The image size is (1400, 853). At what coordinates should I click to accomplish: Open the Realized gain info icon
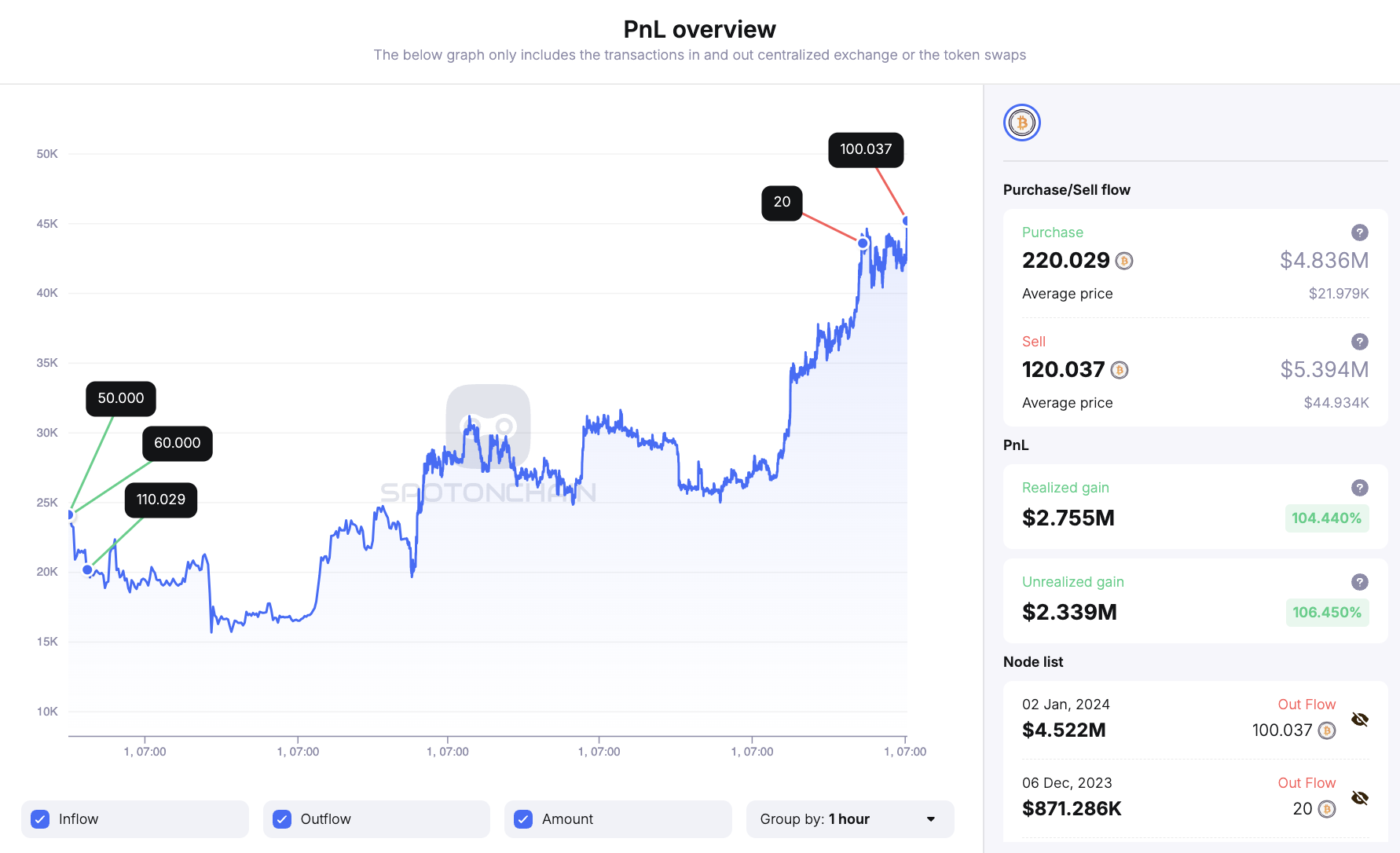[1360, 488]
